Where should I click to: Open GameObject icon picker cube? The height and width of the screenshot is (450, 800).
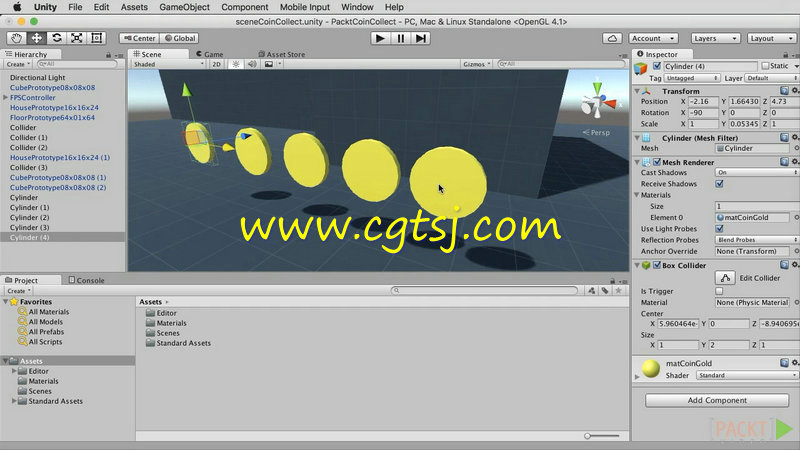pyautogui.click(x=641, y=68)
